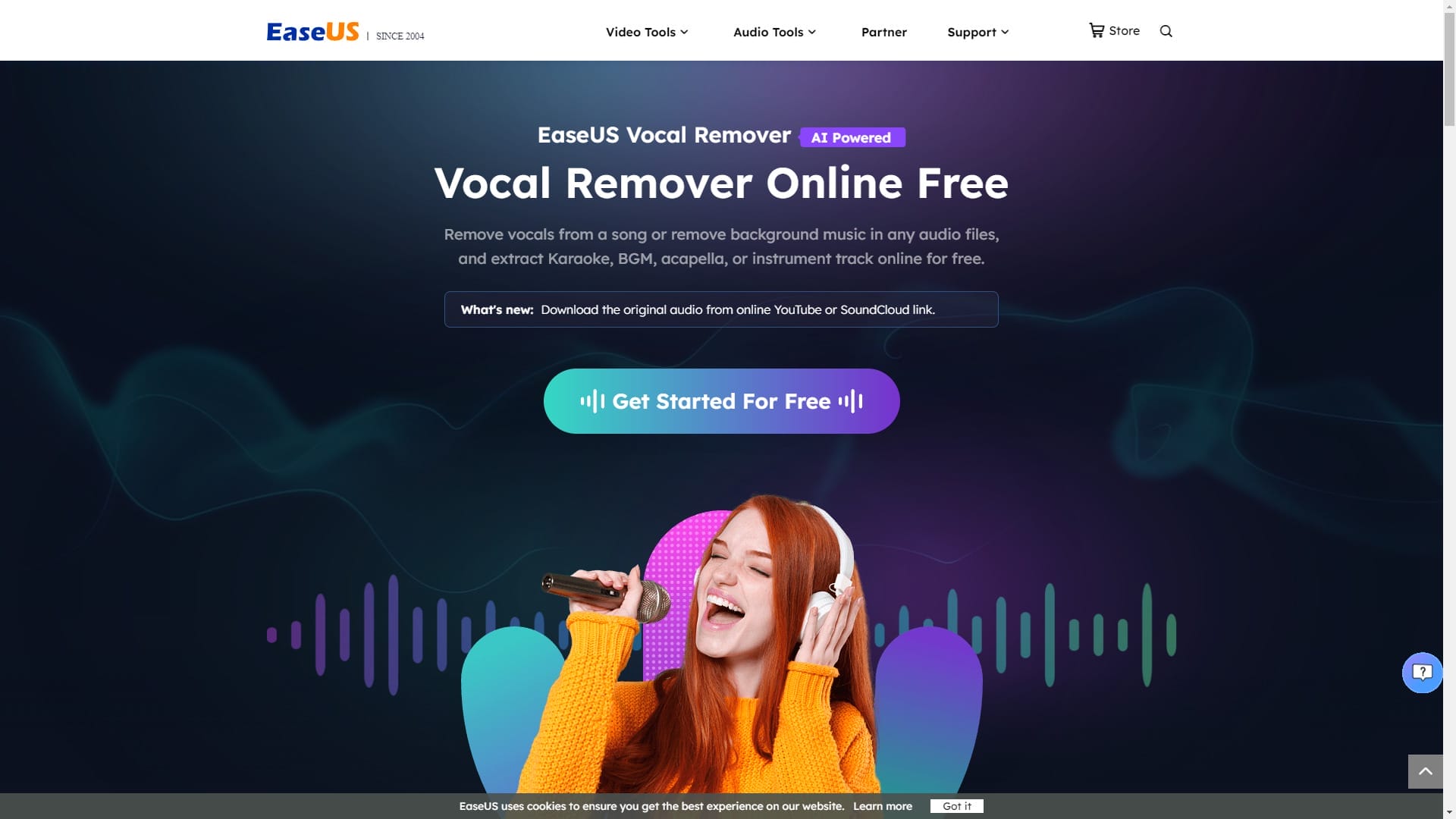
Task: Click the Partner menu item
Action: (x=884, y=31)
